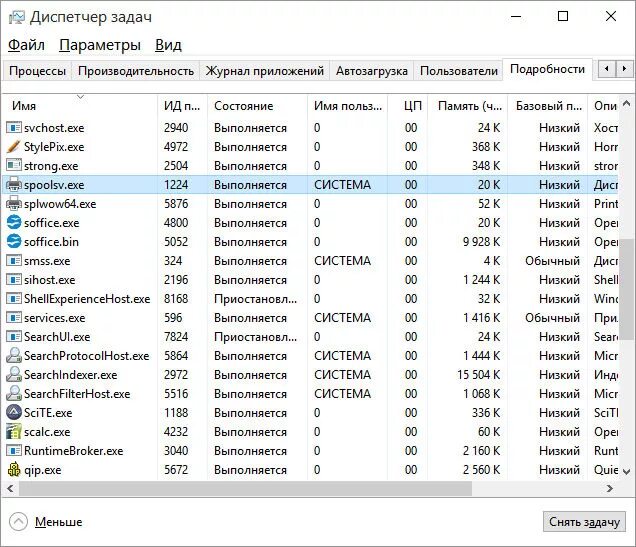Switch to the Производительность tab
Screen dimensions: 636x547
[x=136, y=71]
